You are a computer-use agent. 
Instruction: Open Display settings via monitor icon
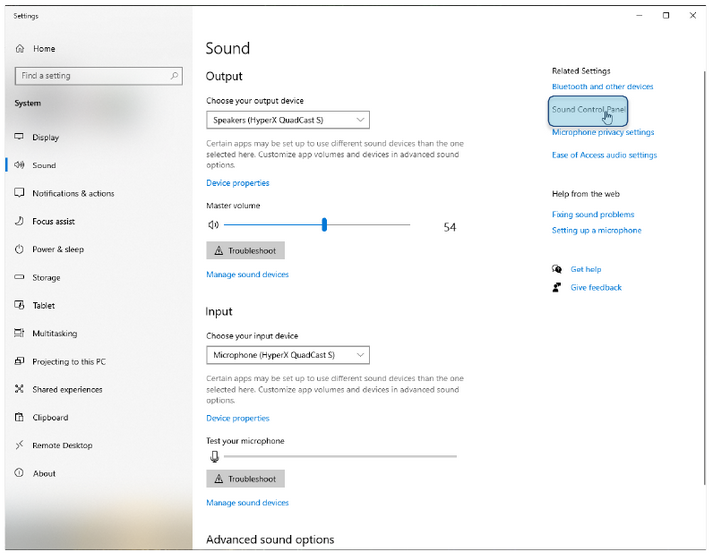(20, 137)
